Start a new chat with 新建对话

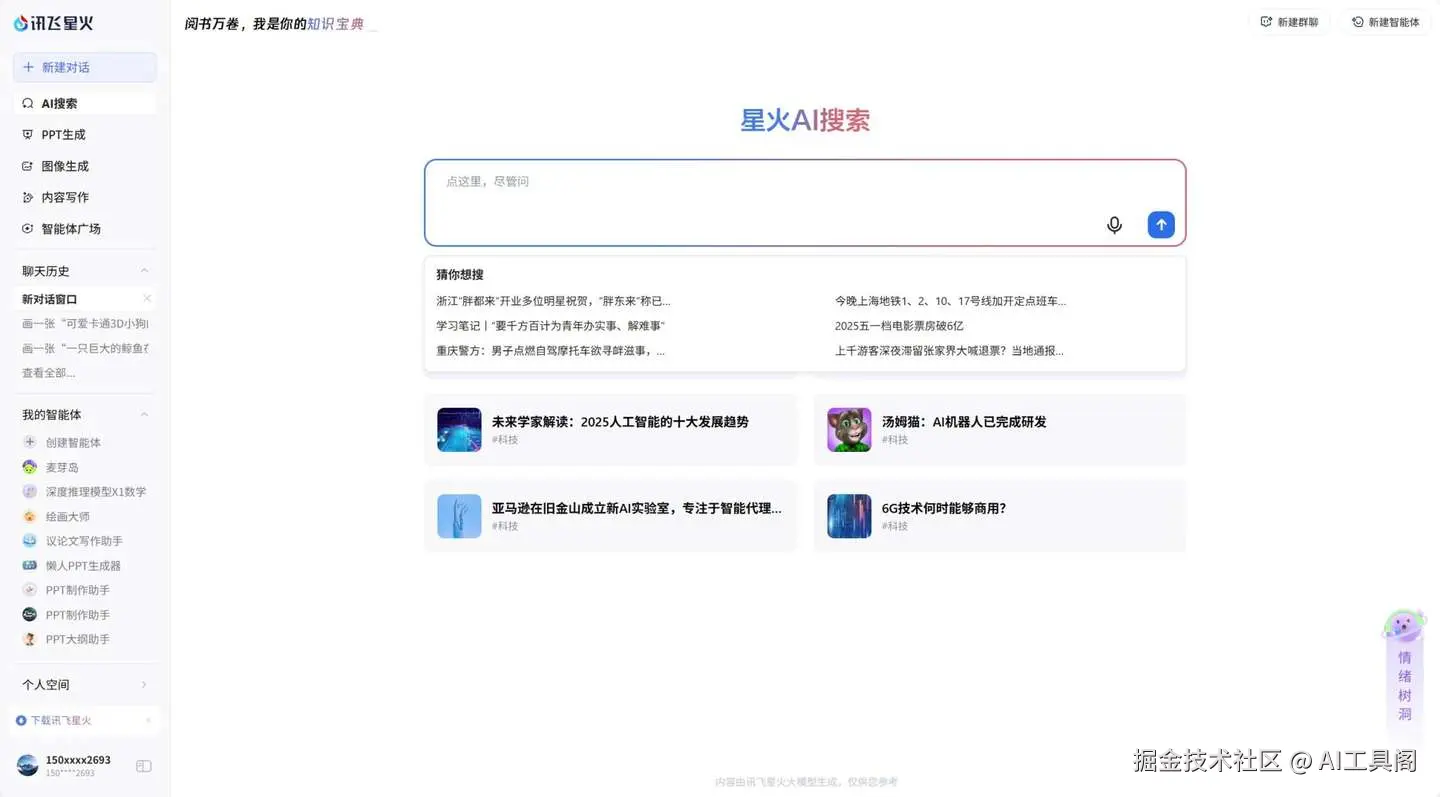pos(85,67)
